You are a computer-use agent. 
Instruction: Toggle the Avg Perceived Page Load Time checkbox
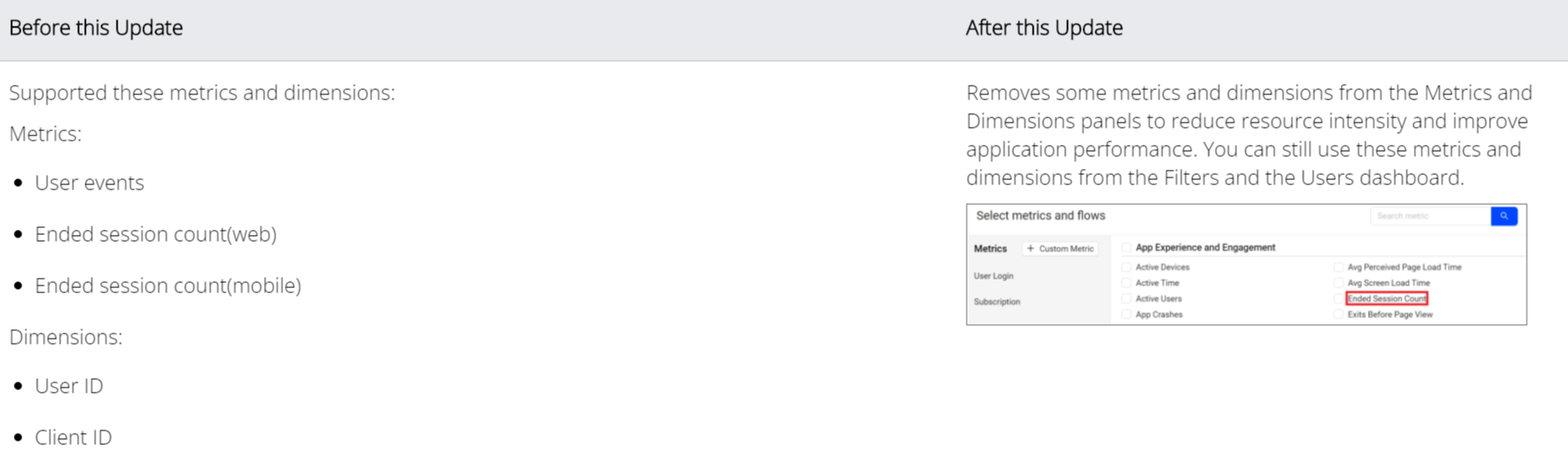(1338, 268)
